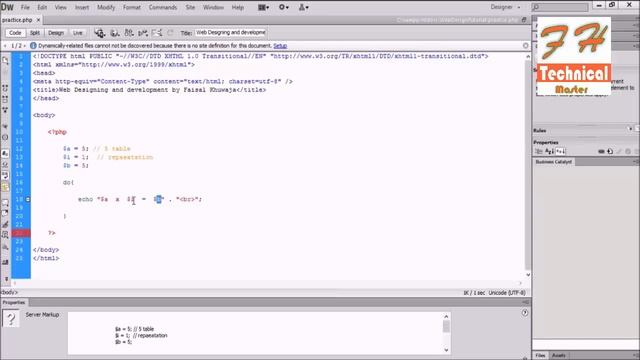Screen dimensions: 640x360
Task: Show CSS properties in List view
Action: click(x=550, y=151)
